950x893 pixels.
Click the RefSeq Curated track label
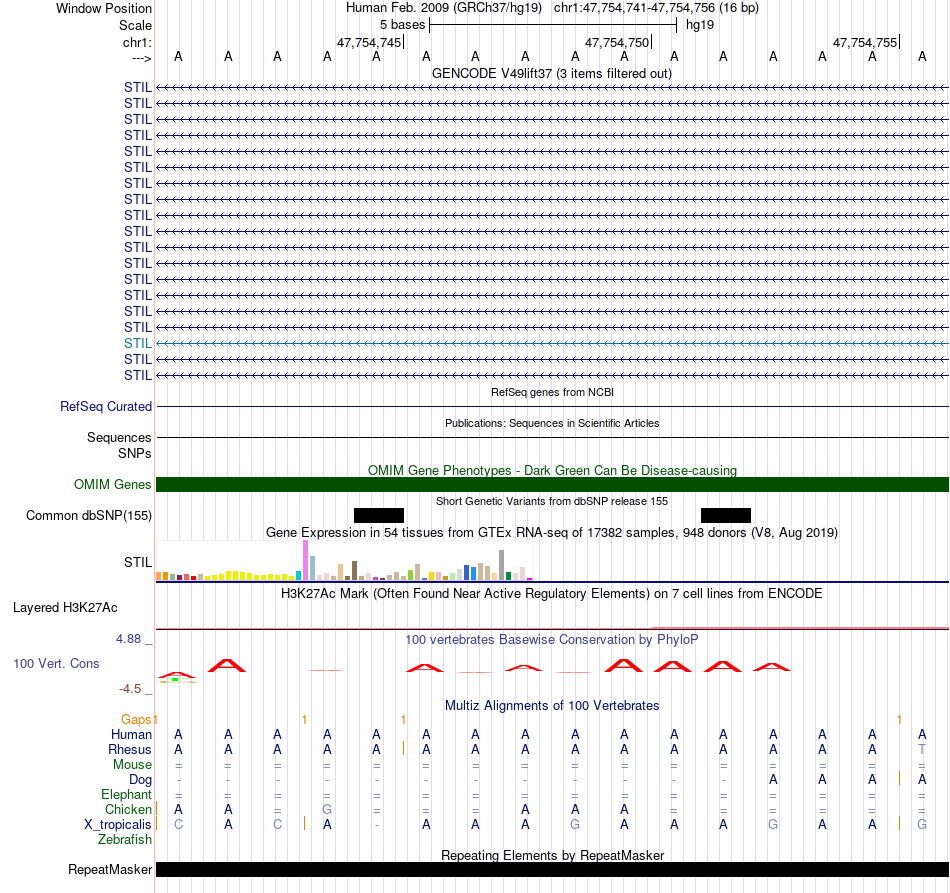coord(105,407)
